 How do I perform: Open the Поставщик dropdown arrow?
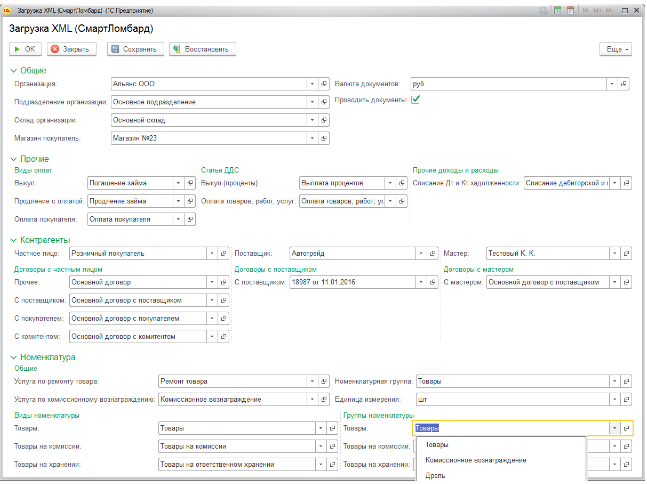[x=421, y=253]
